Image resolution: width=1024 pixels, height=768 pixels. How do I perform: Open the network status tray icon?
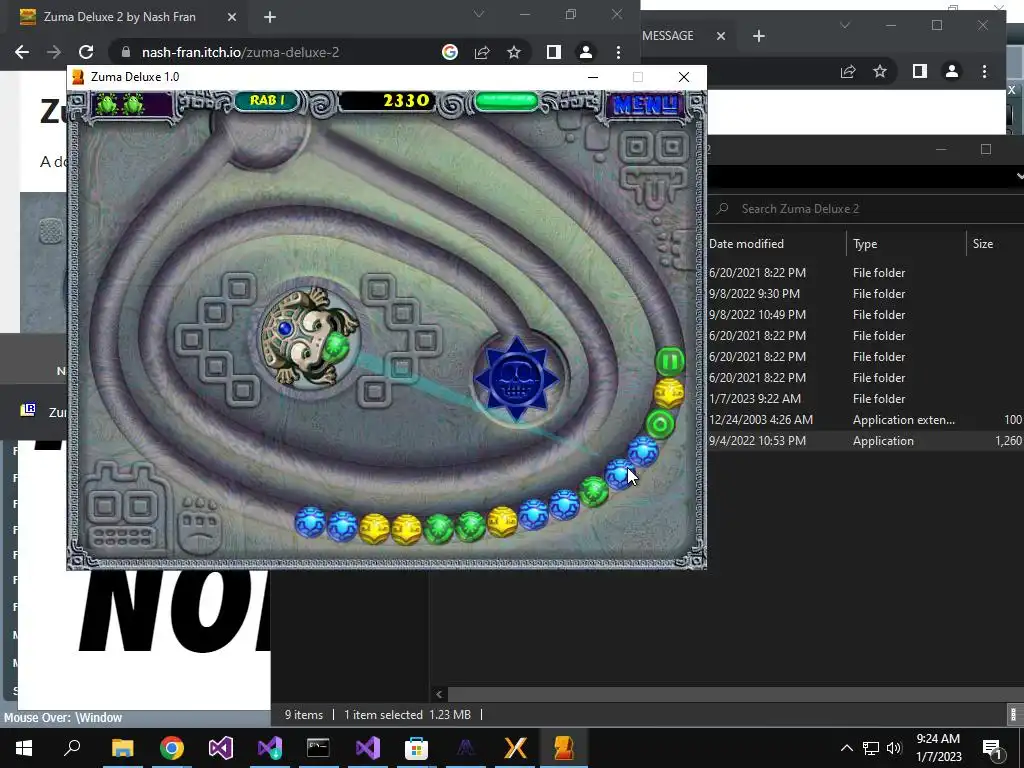tap(871, 748)
